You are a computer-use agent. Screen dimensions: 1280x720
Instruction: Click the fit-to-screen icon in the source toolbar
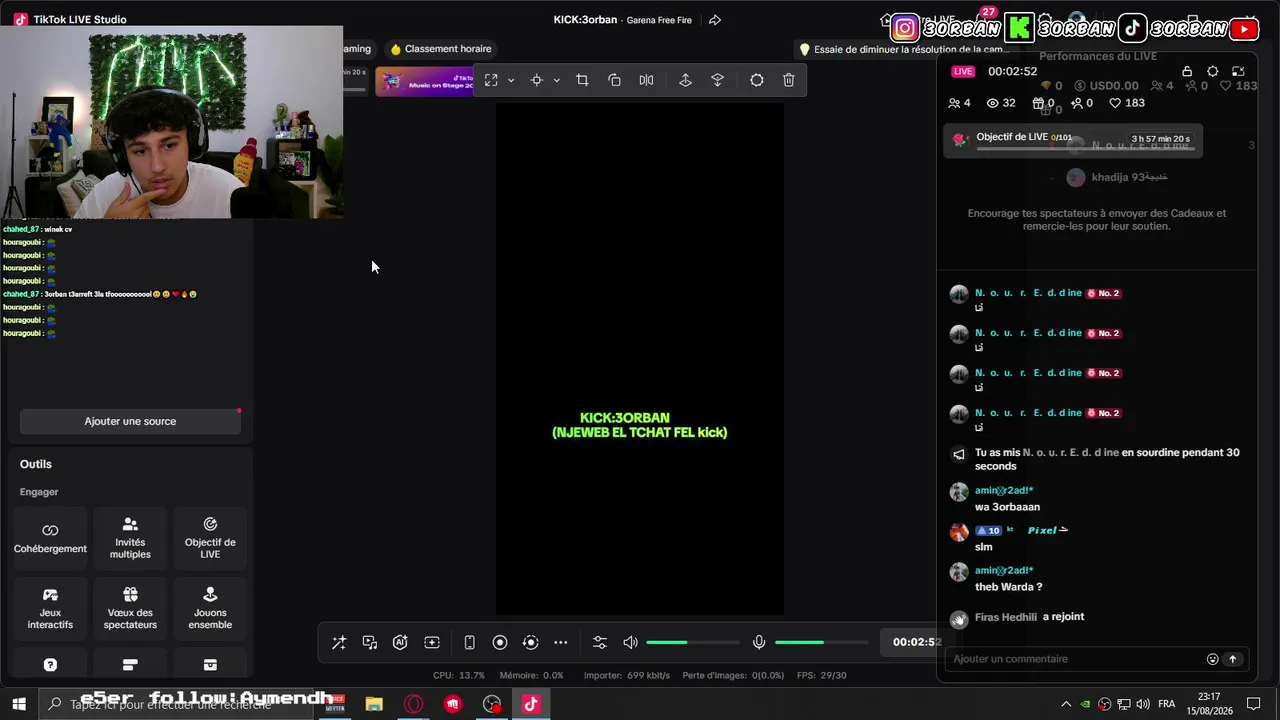491,80
